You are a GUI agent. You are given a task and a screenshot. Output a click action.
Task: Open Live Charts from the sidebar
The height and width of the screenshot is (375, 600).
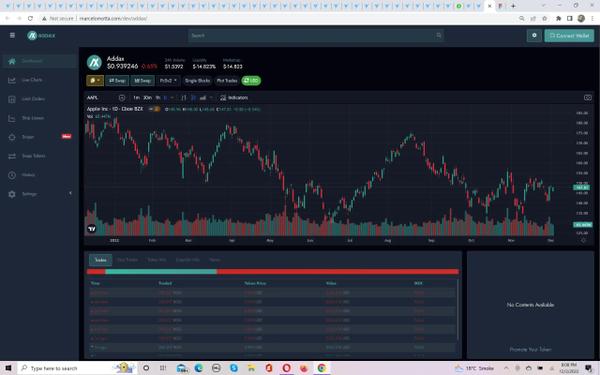(x=32, y=80)
